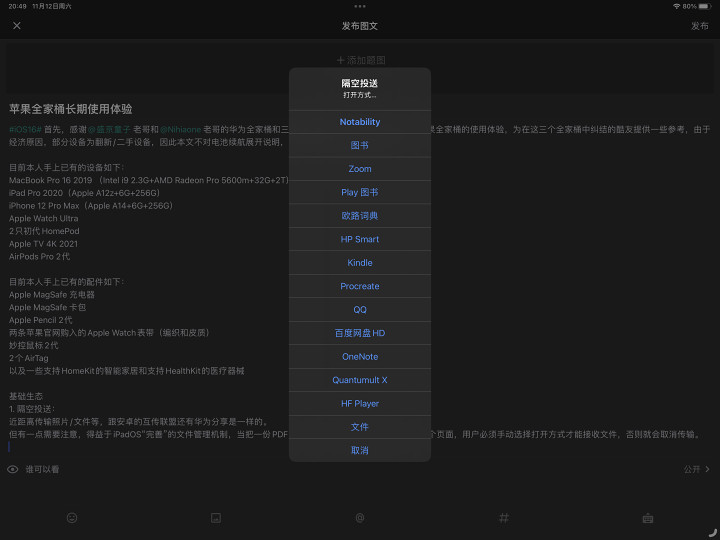Tap the keyboard icon in bottom toolbar

[x=647, y=518]
